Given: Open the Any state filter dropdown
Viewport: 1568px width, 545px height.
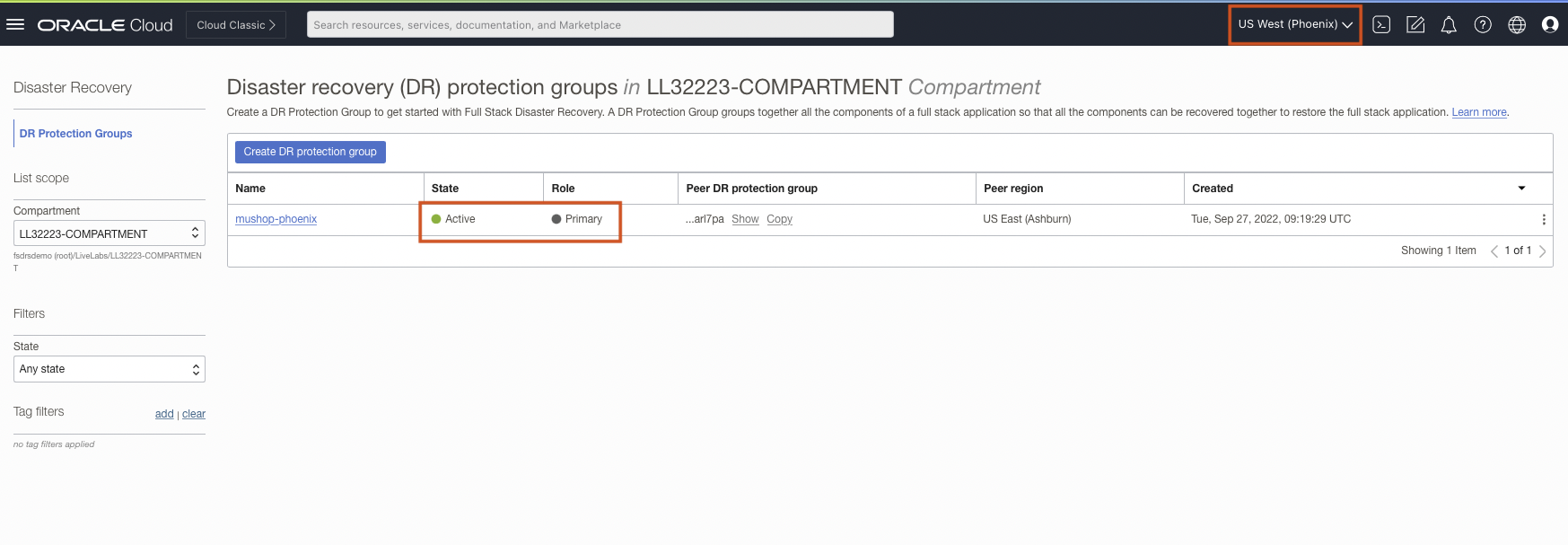Looking at the screenshot, I should click(x=109, y=369).
